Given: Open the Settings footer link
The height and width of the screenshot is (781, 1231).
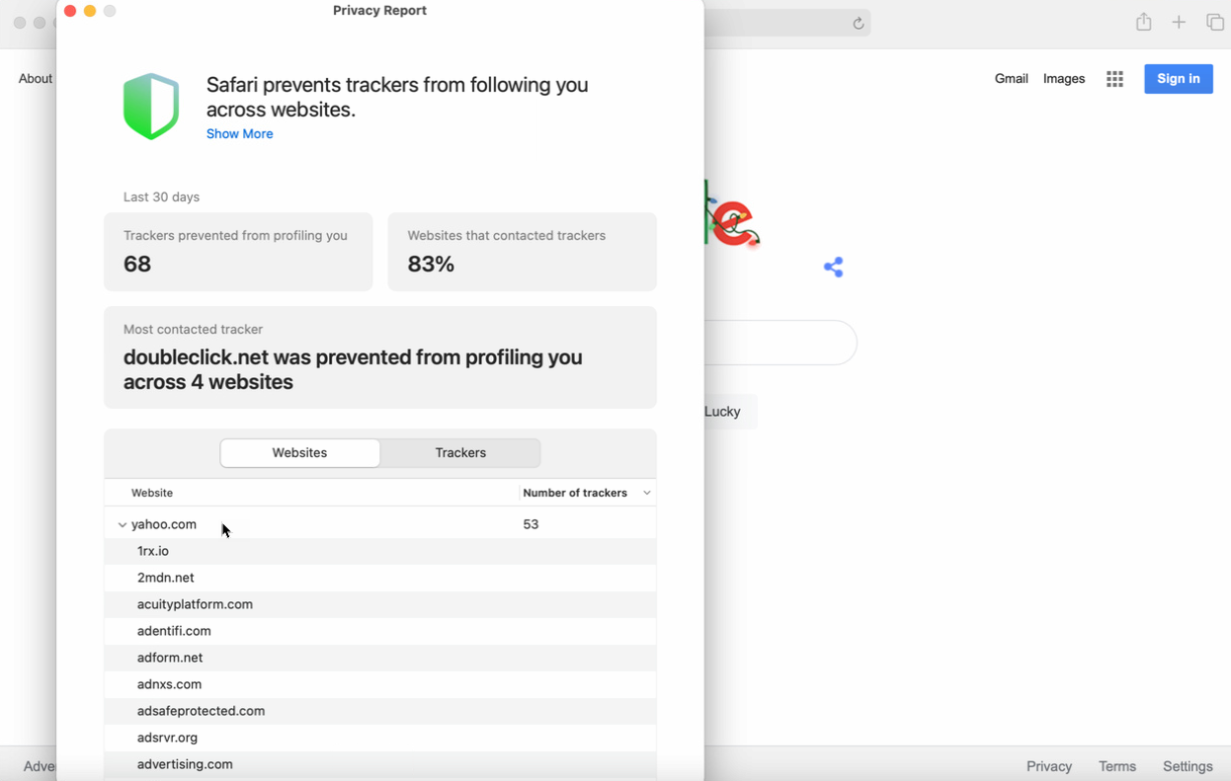Looking at the screenshot, I should pyautogui.click(x=1187, y=766).
